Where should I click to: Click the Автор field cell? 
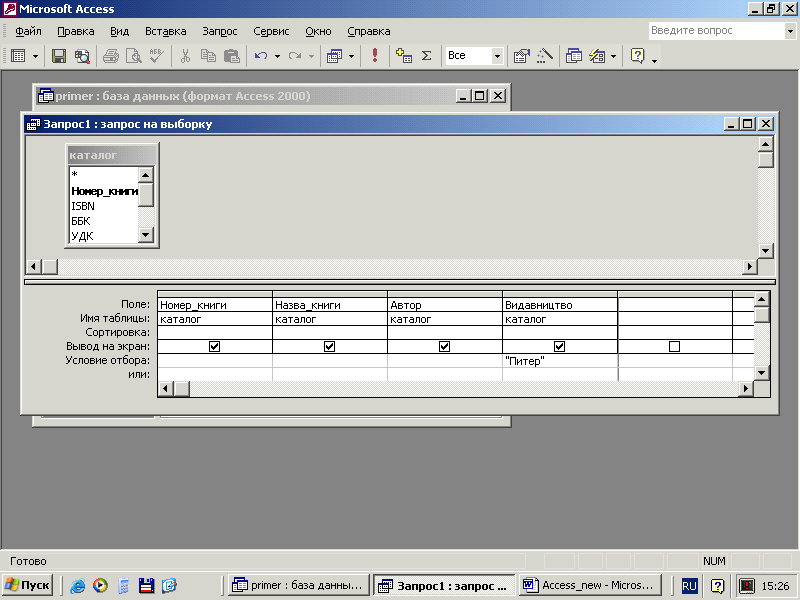(x=445, y=305)
